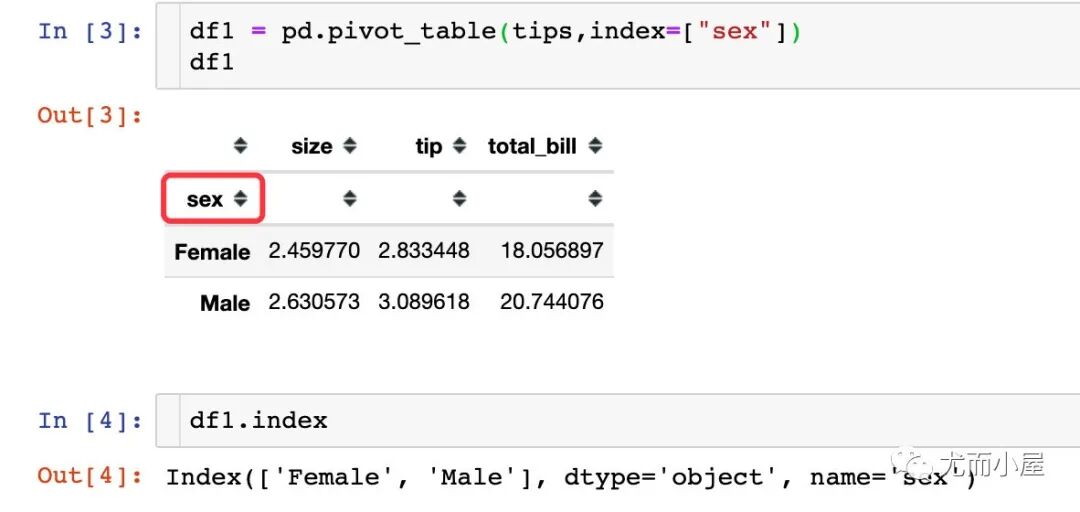Click second-row sort arrows under tip
This screenshot has width=1080, height=512.
(x=459, y=199)
